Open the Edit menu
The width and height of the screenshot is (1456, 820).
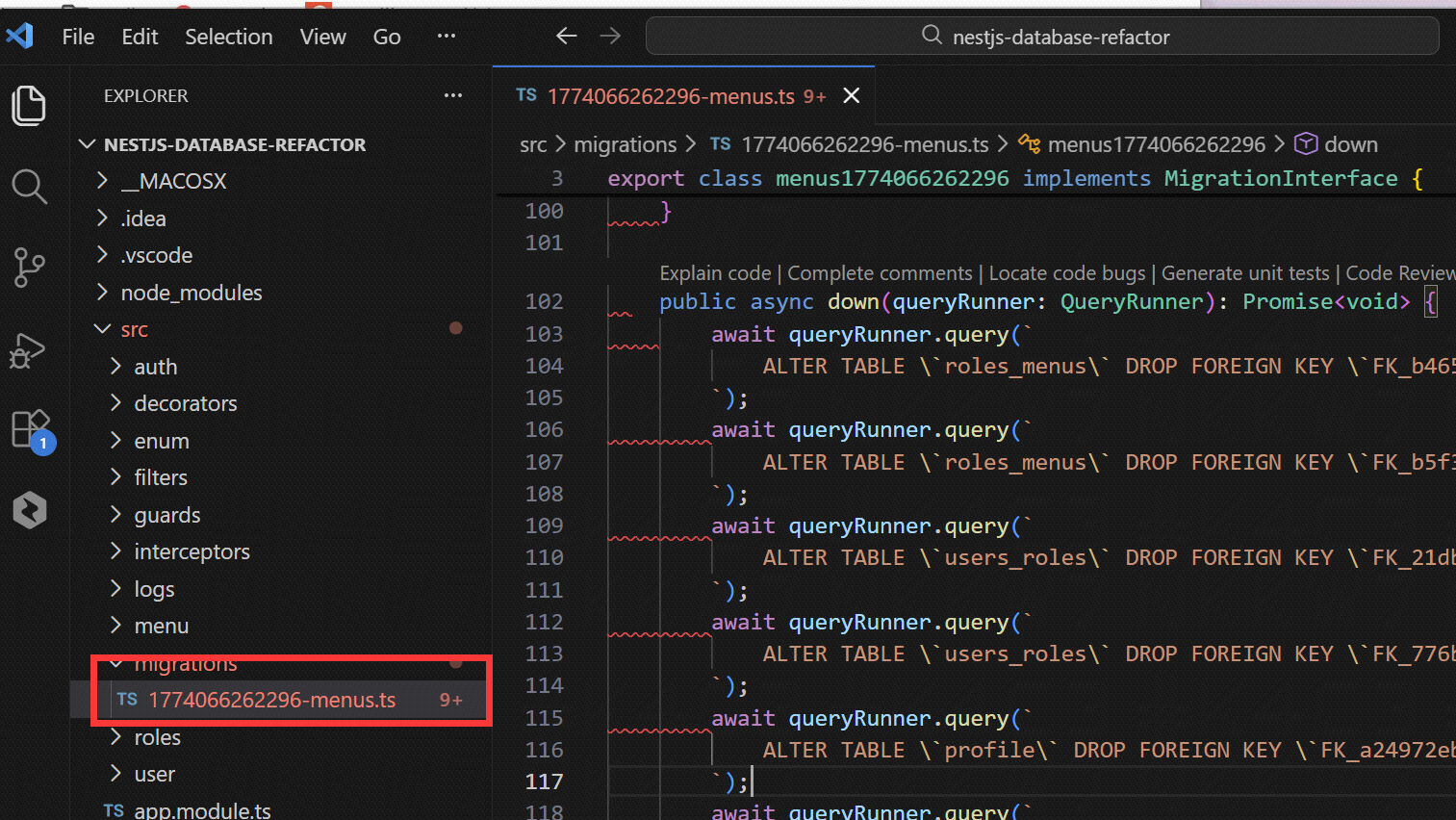[140, 37]
